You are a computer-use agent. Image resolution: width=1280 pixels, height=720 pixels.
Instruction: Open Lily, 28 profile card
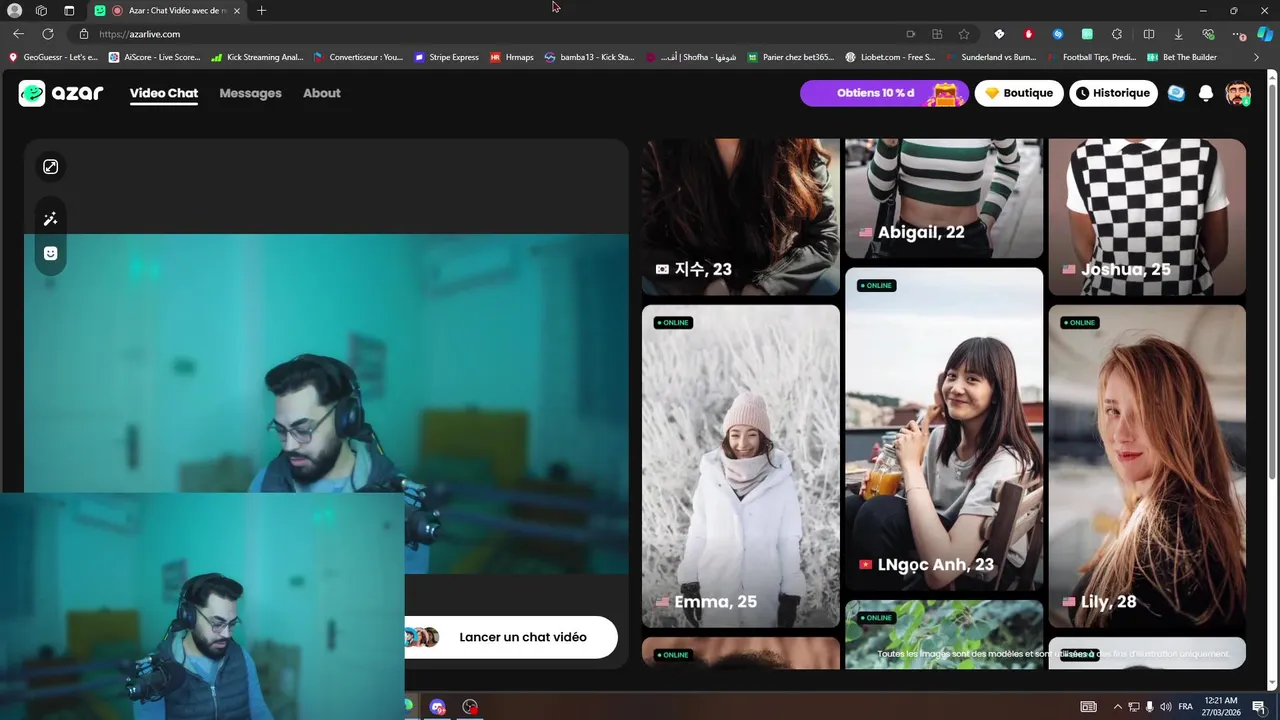[1147, 466]
